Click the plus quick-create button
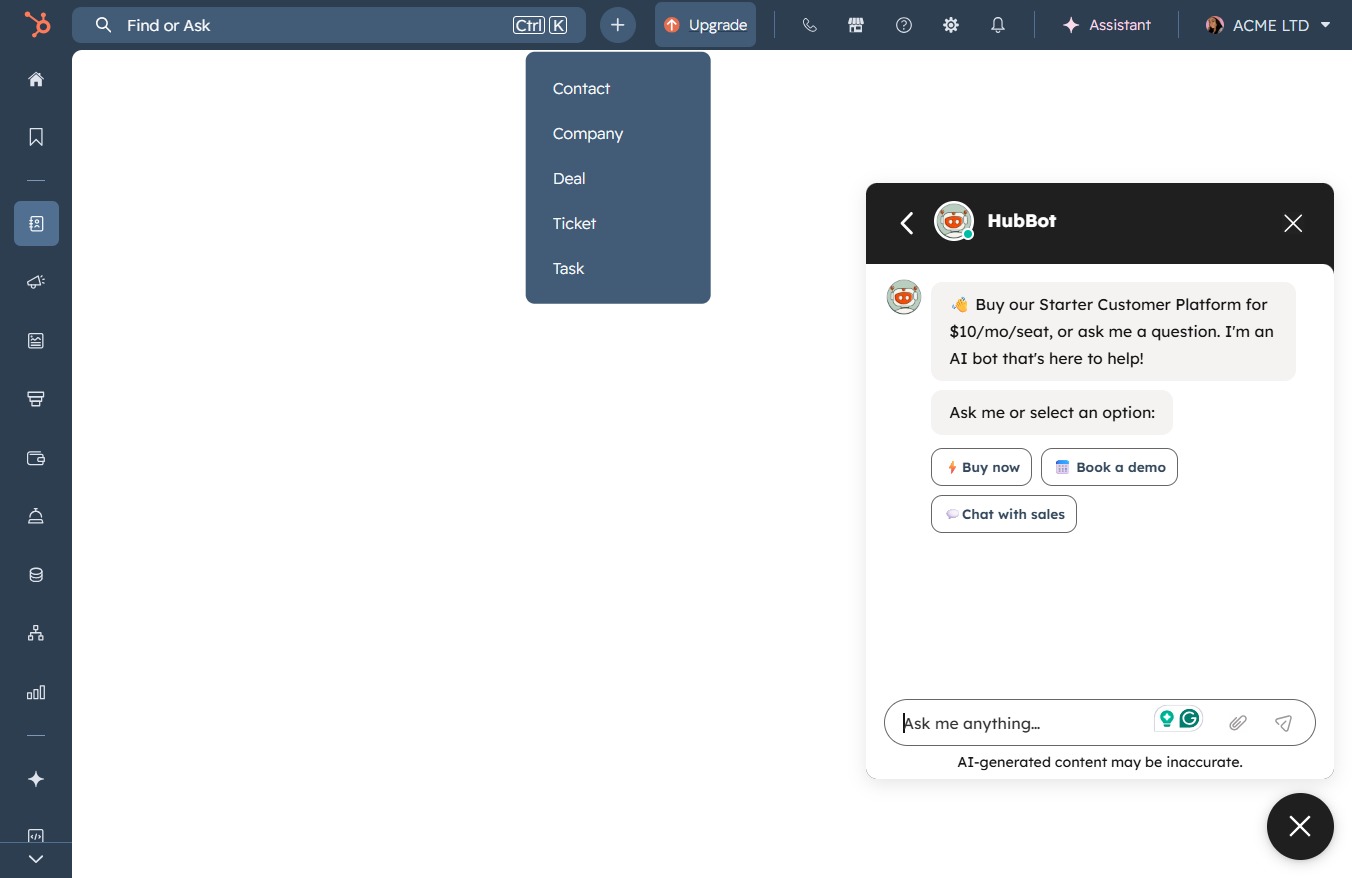Screen dimensions: 1352x878 tap(618, 25)
